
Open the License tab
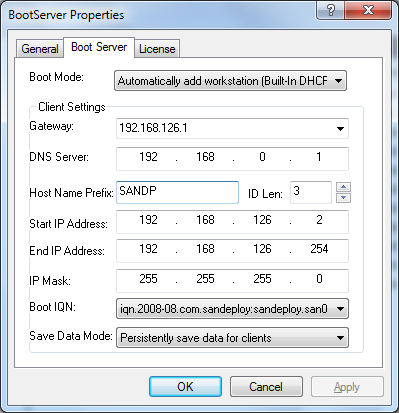(157, 49)
